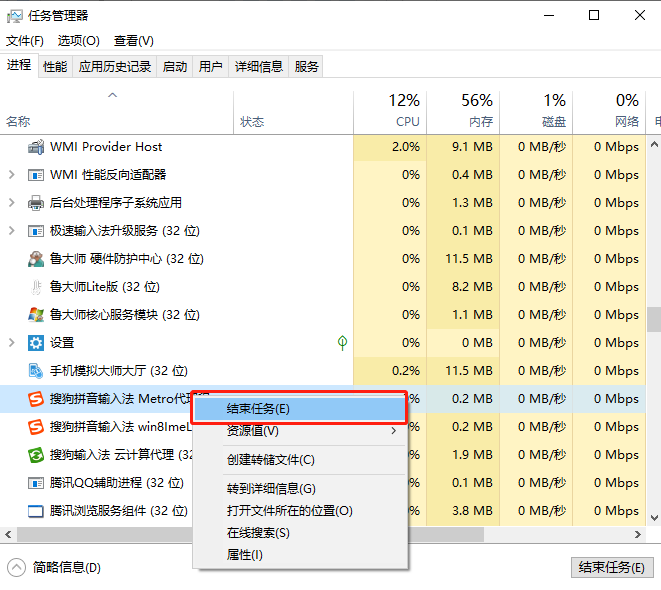Select the 后台处理程序子系统应用 1.3 MB cell
Viewport: 661px width, 590px height.
[x=463, y=203]
